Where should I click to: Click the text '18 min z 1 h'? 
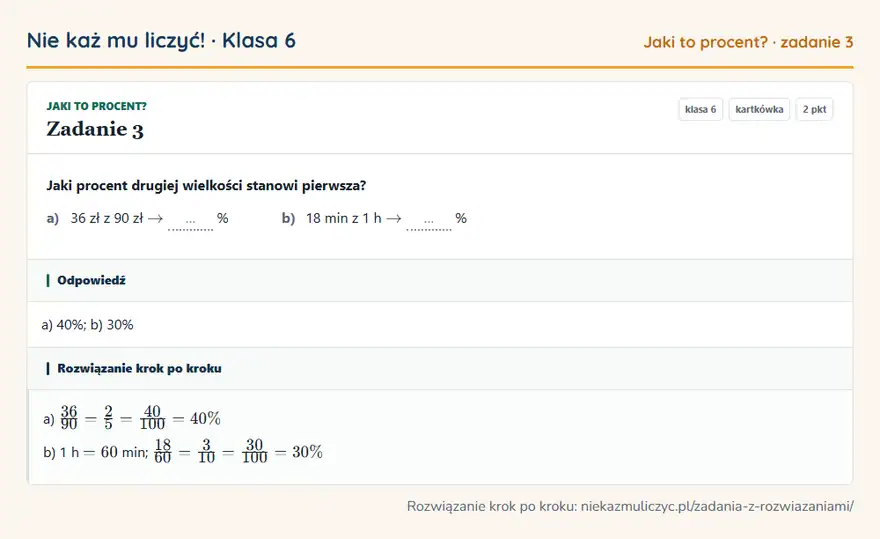343,218
